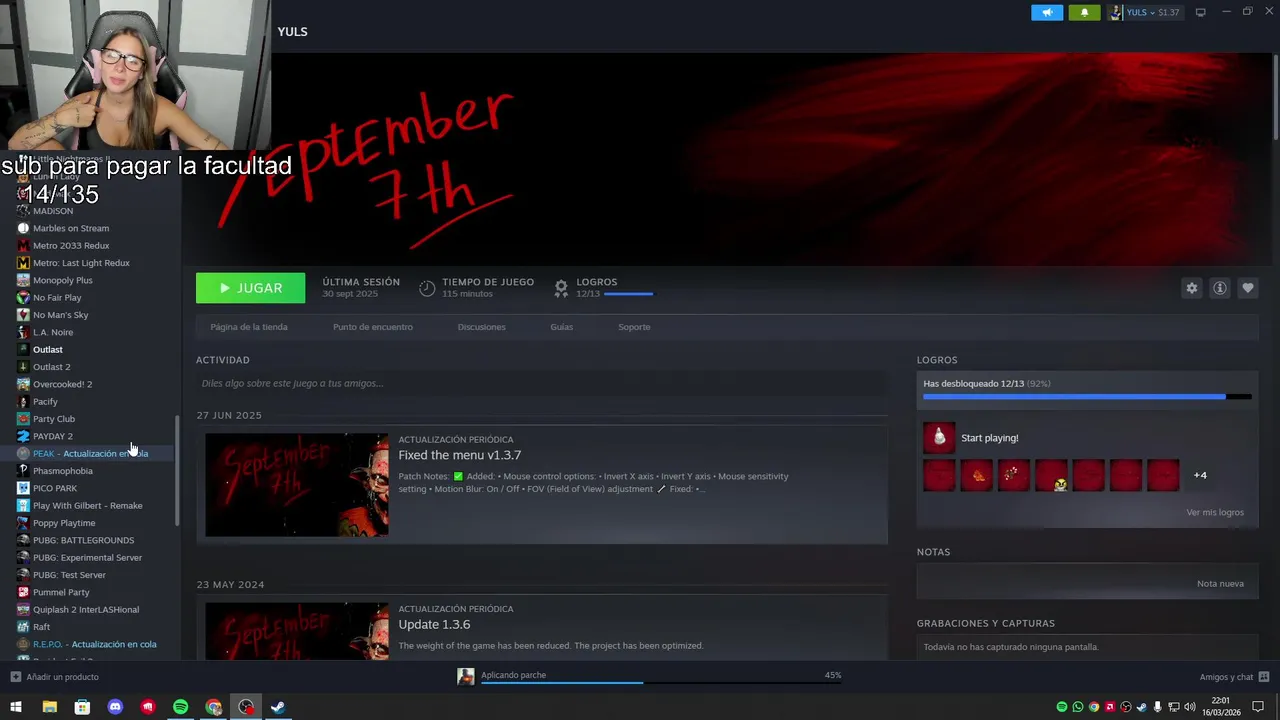Open the 27 Jun 2025 update thumbnail
This screenshot has width=1280, height=720.
coord(297,485)
